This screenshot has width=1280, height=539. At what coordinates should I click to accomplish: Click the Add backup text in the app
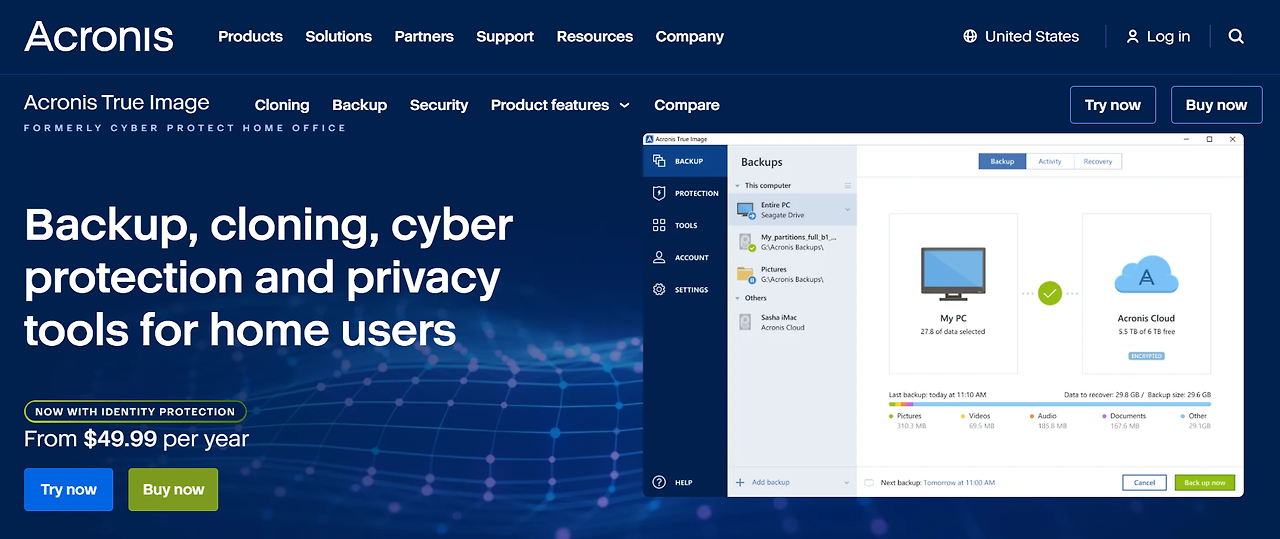(771, 482)
